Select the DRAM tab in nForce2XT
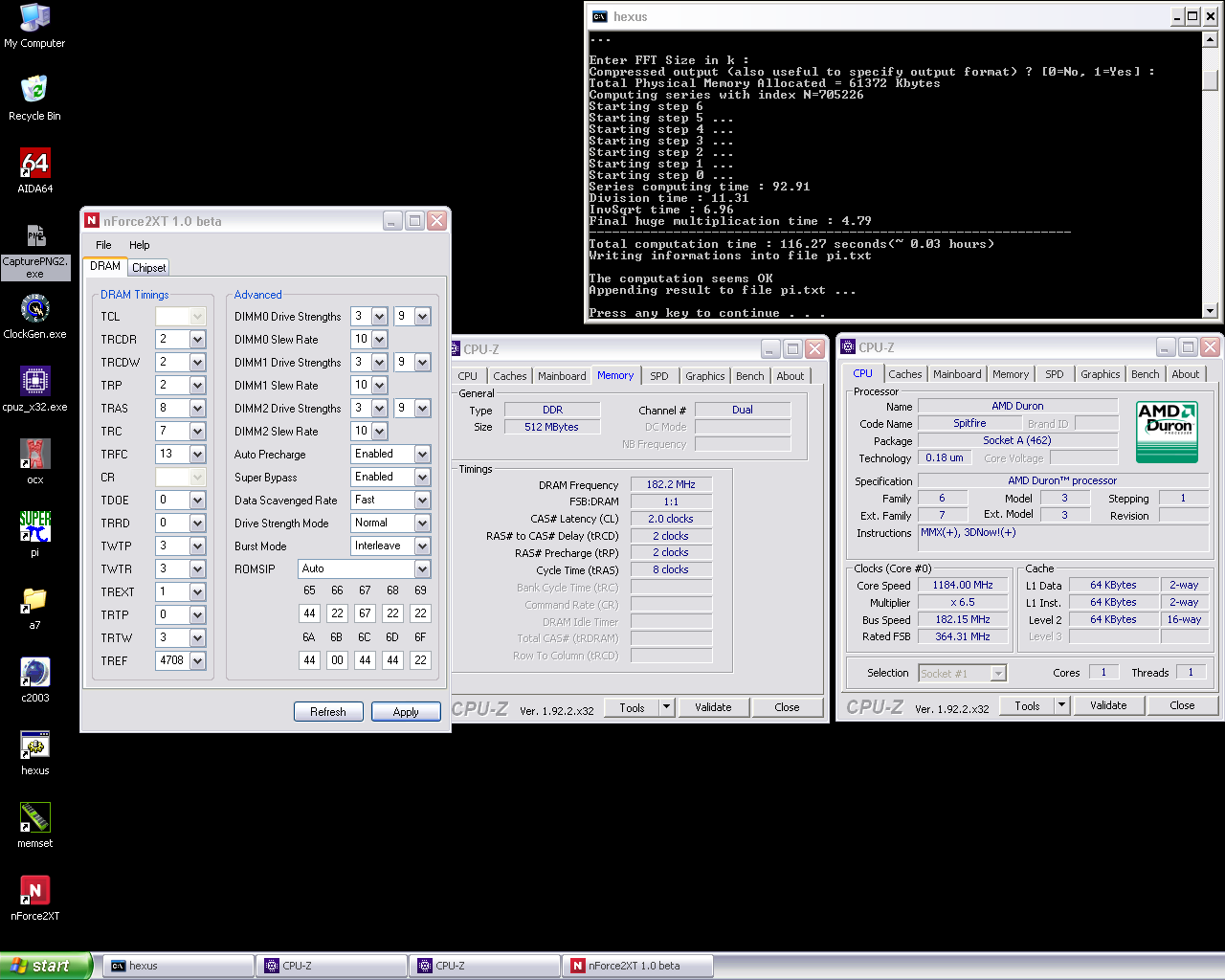The image size is (1225, 980). click(x=105, y=266)
